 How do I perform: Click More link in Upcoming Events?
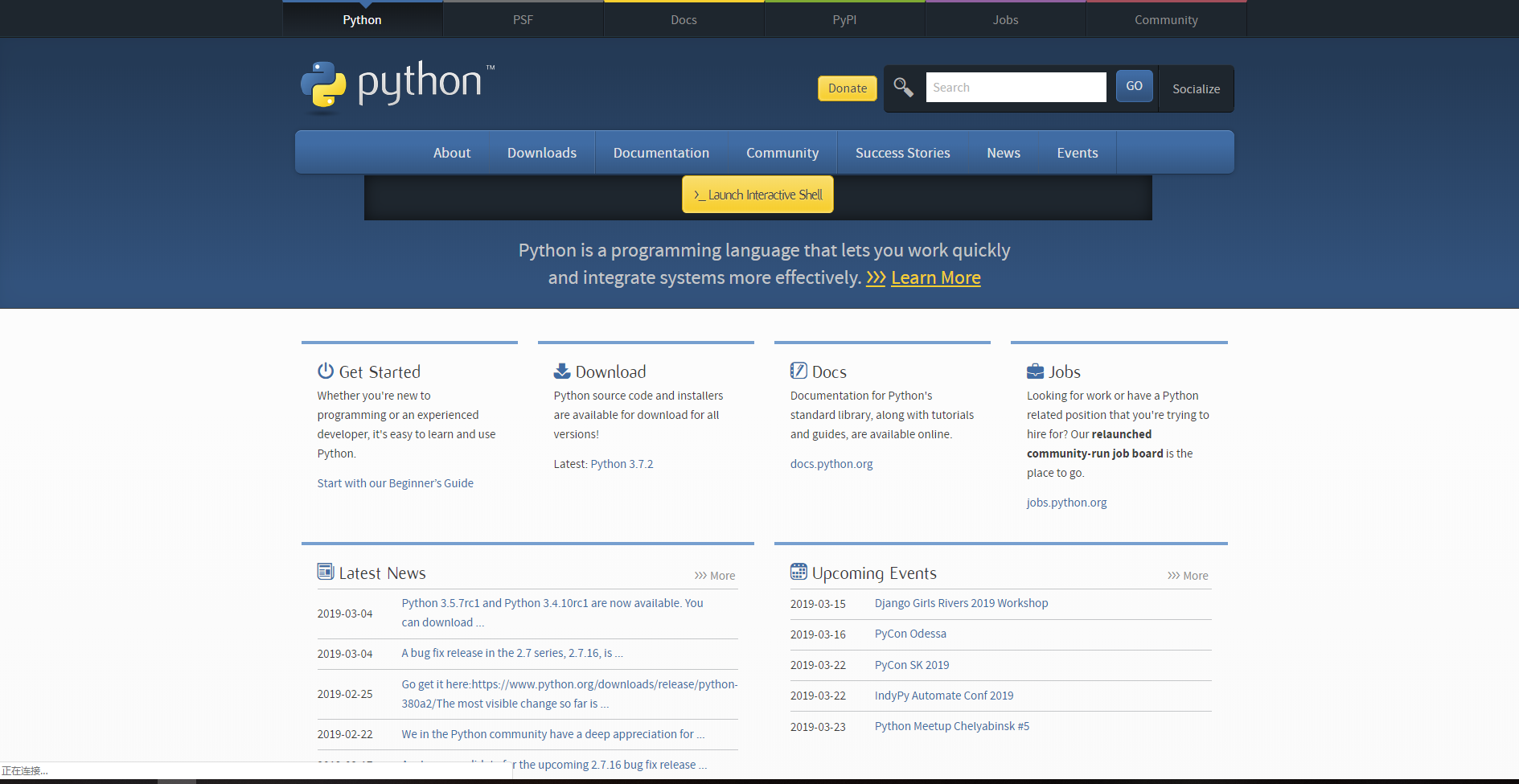pyautogui.click(x=1188, y=576)
